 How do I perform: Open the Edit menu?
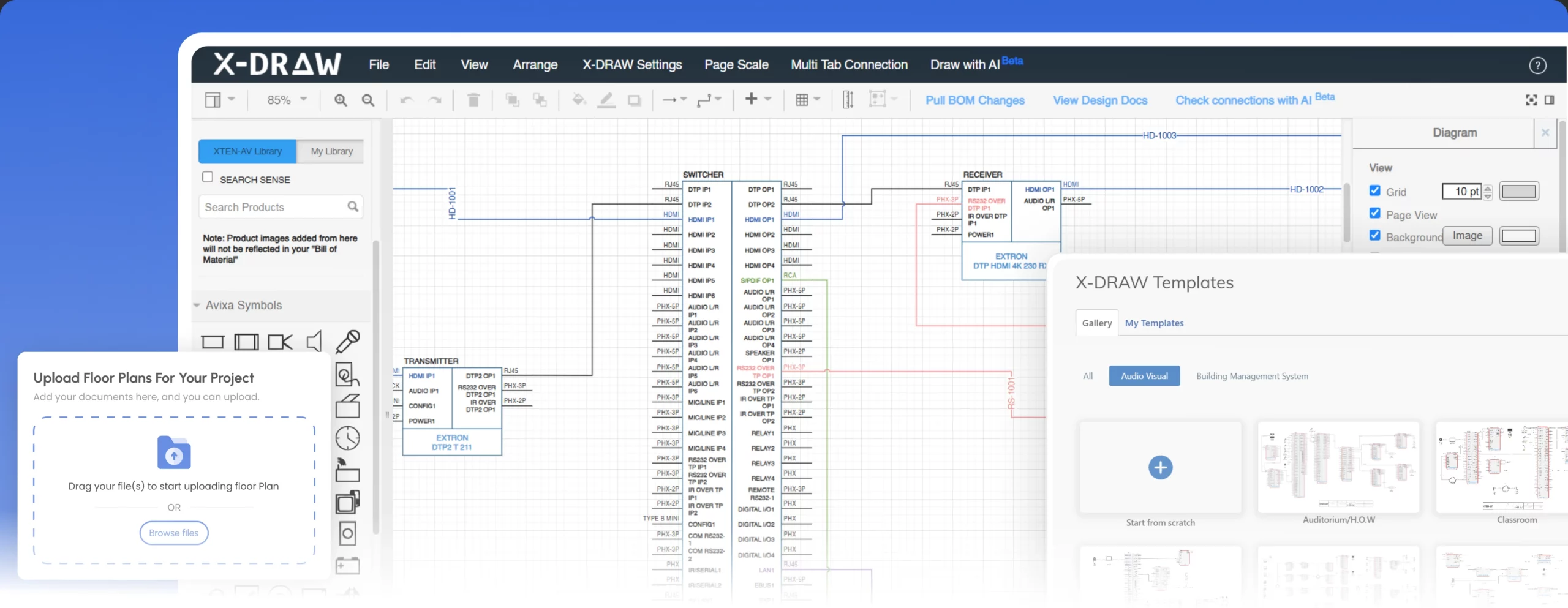pos(425,65)
